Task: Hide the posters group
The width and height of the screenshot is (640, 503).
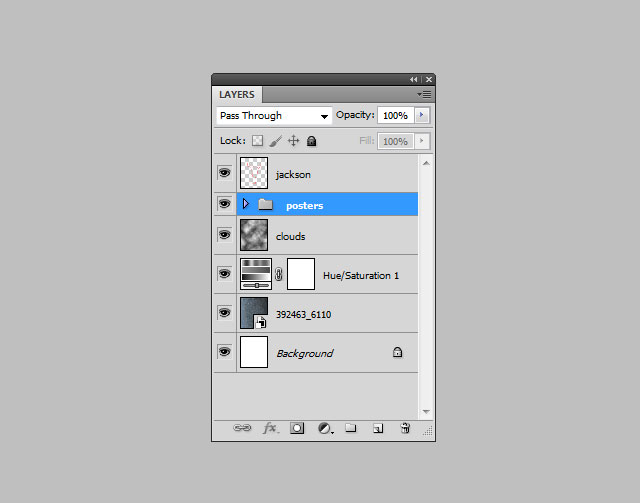Action: (224, 204)
